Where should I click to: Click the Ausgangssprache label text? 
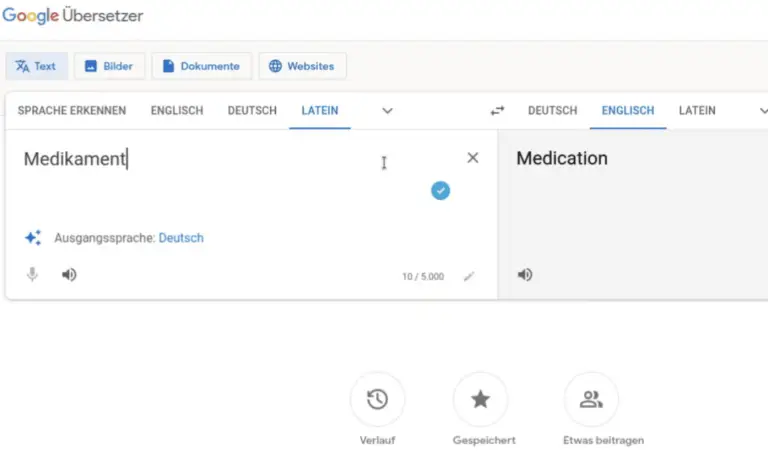pyautogui.click(x=104, y=238)
